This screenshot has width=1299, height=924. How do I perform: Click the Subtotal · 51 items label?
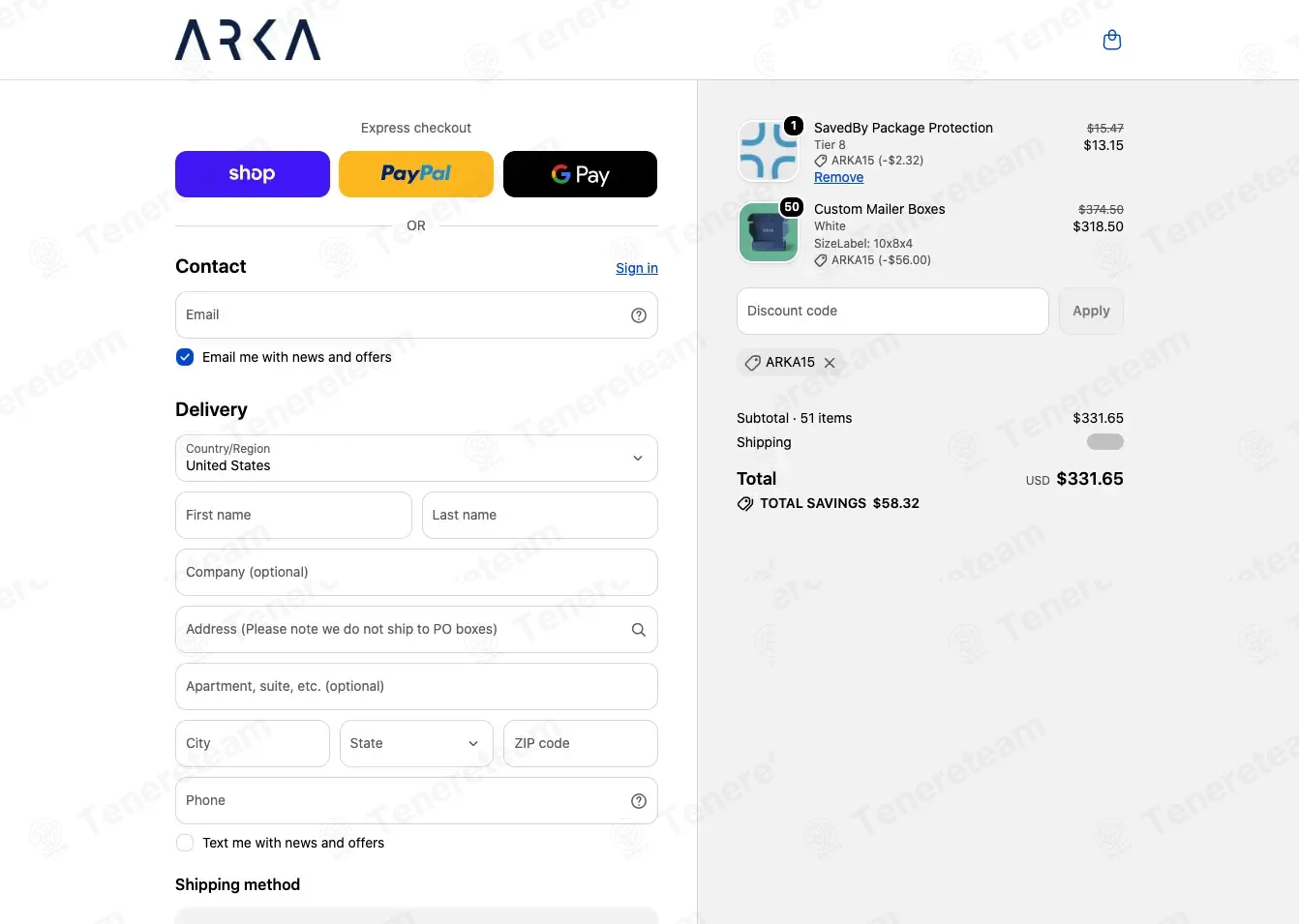pos(795,418)
